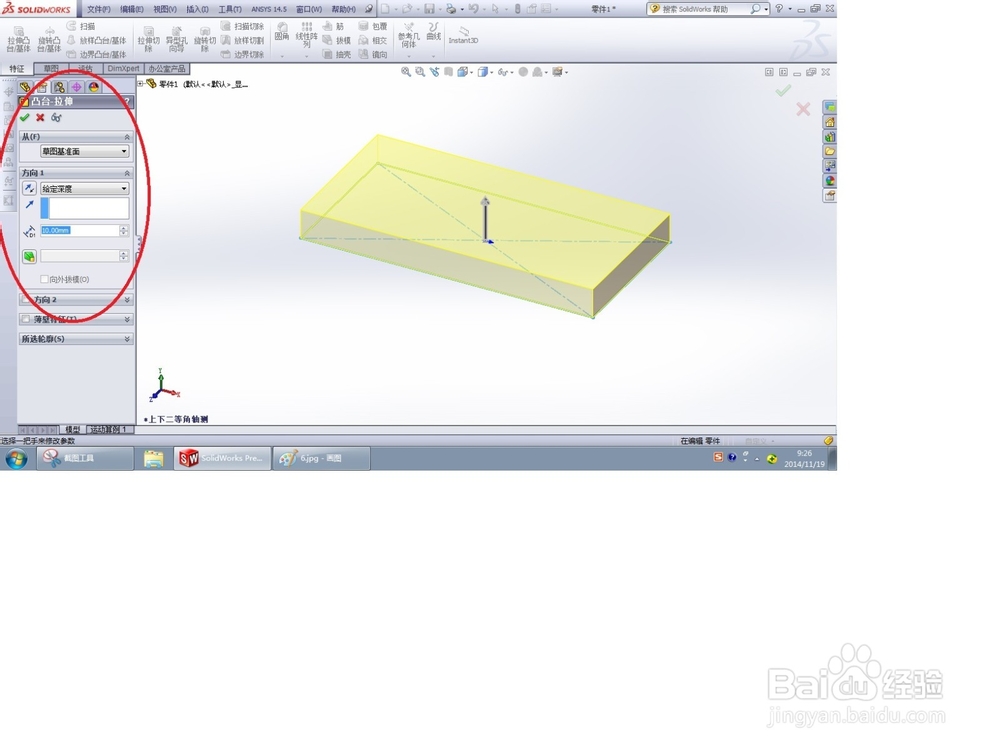Check the 薄壁特征(T) thin-feature checkbox
The image size is (1000, 750).
click(x=25, y=319)
